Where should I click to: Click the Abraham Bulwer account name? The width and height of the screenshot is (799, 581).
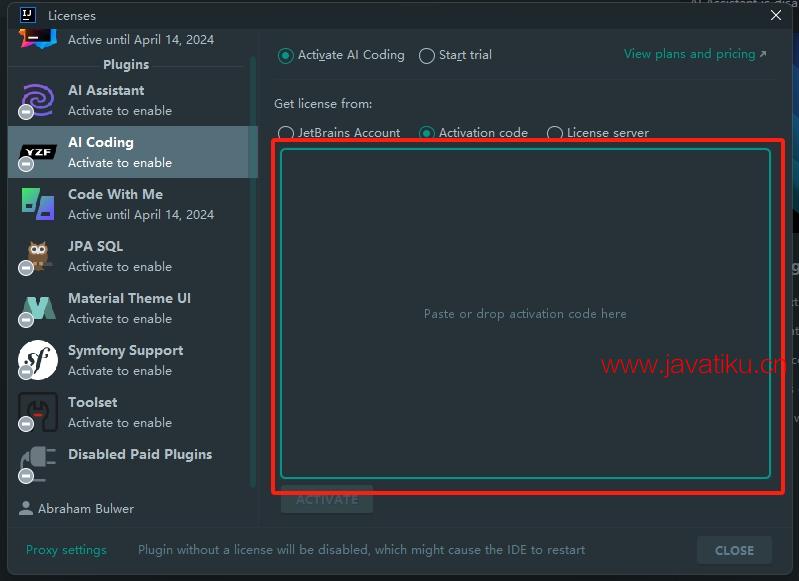(86, 509)
